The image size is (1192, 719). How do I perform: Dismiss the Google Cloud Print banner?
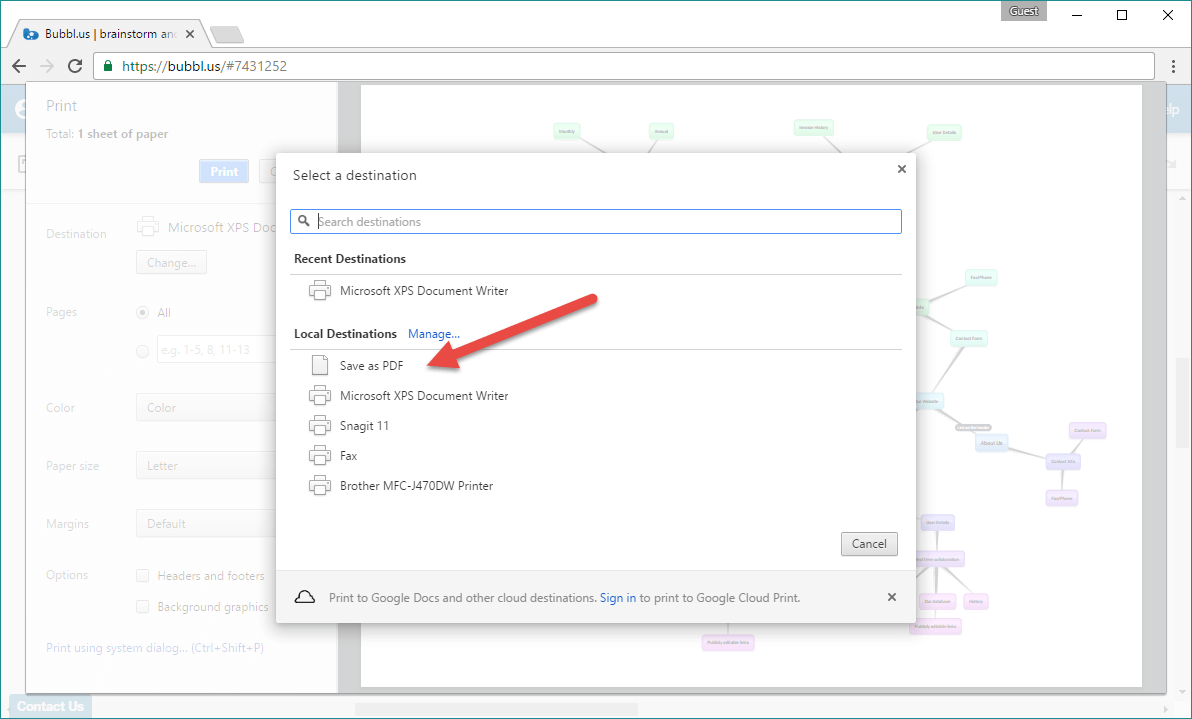pos(892,597)
